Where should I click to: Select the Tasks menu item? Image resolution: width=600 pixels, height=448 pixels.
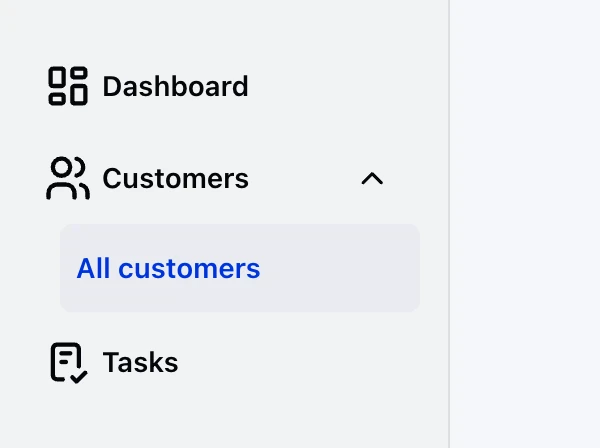(x=140, y=362)
